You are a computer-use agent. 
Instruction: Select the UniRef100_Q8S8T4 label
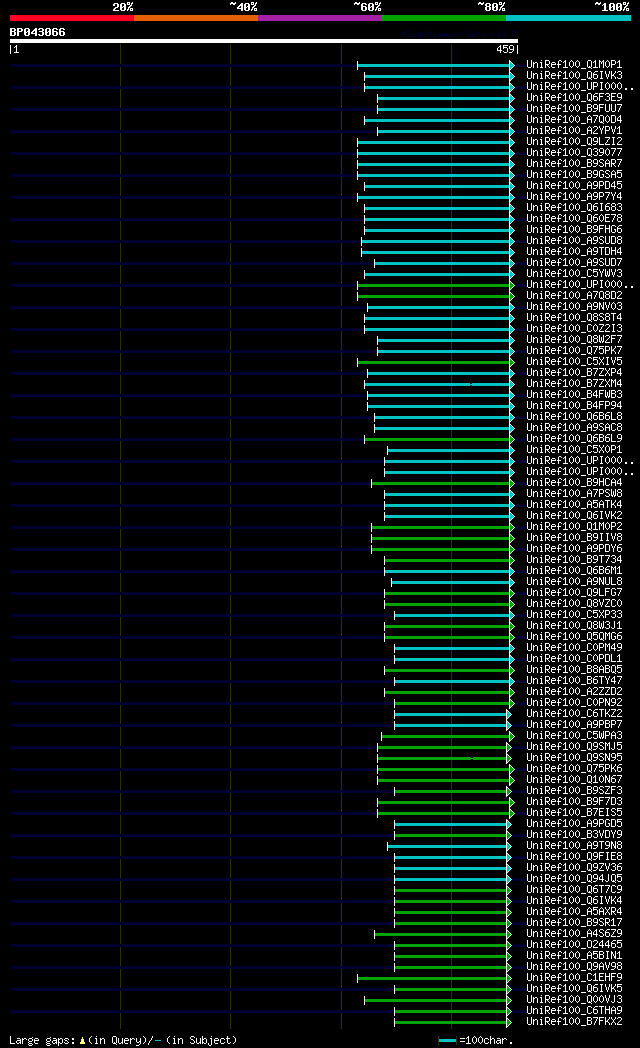tap(574, 317)
